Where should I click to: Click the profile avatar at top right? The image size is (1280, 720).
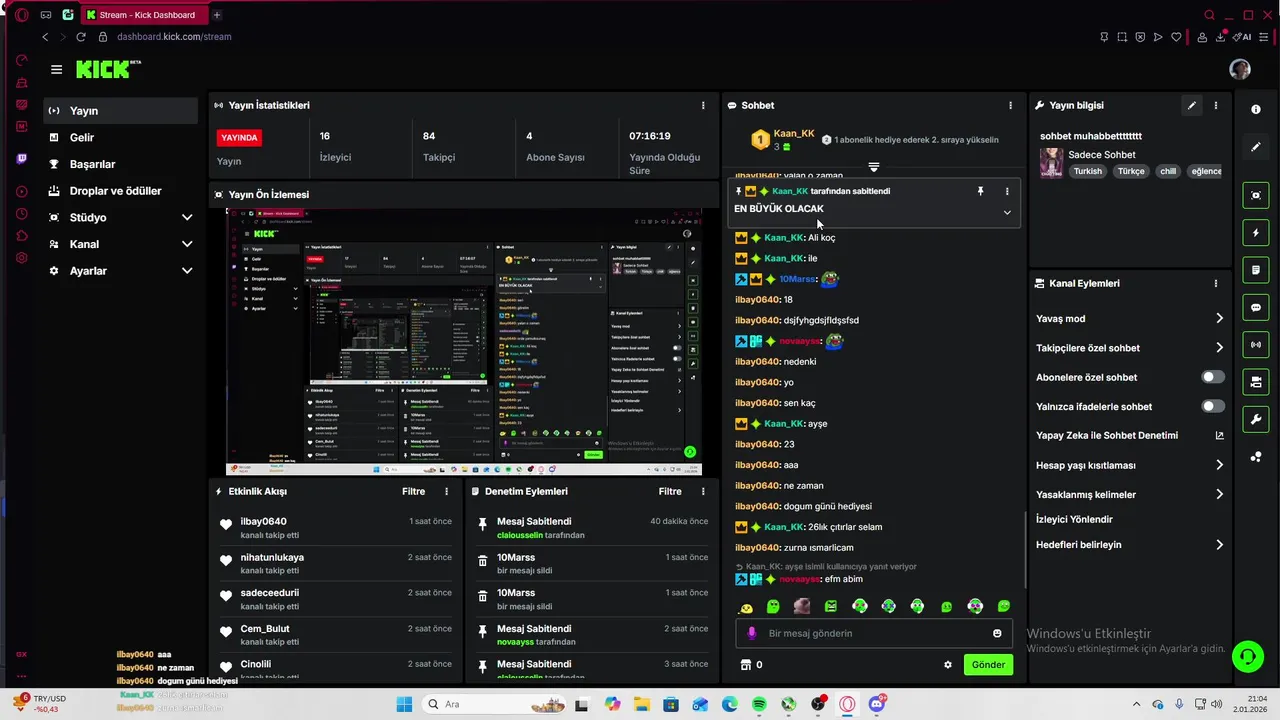(x=1240, y=69)
